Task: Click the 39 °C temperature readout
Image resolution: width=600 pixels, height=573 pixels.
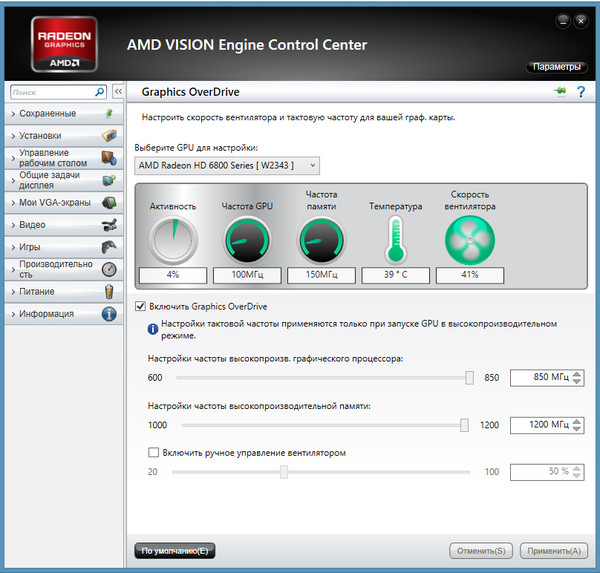Action: click(396, 275)
